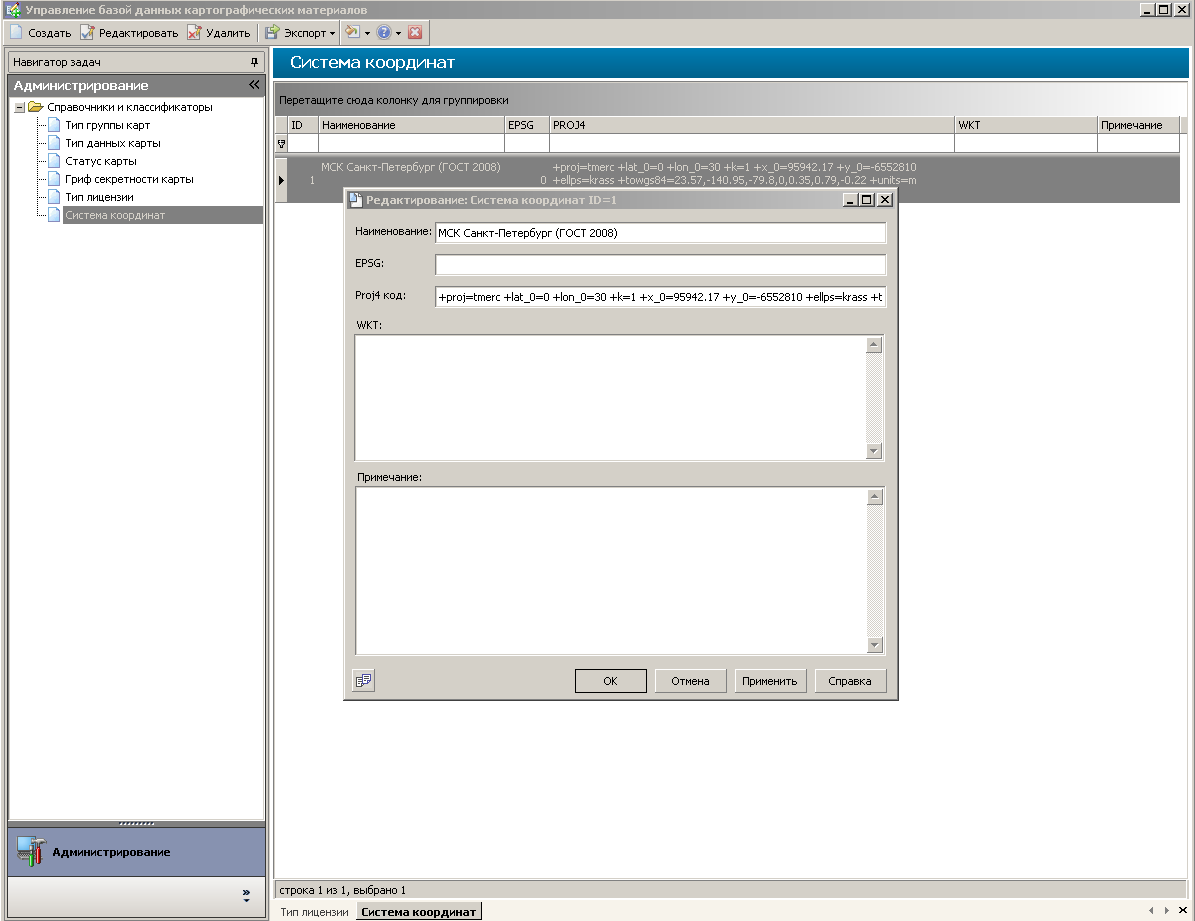The height and width of the screenshot is (921, 1195).
Task: Click the red X exit icon in toolbar
Action: pyautogui.click(x=415, y=32)
